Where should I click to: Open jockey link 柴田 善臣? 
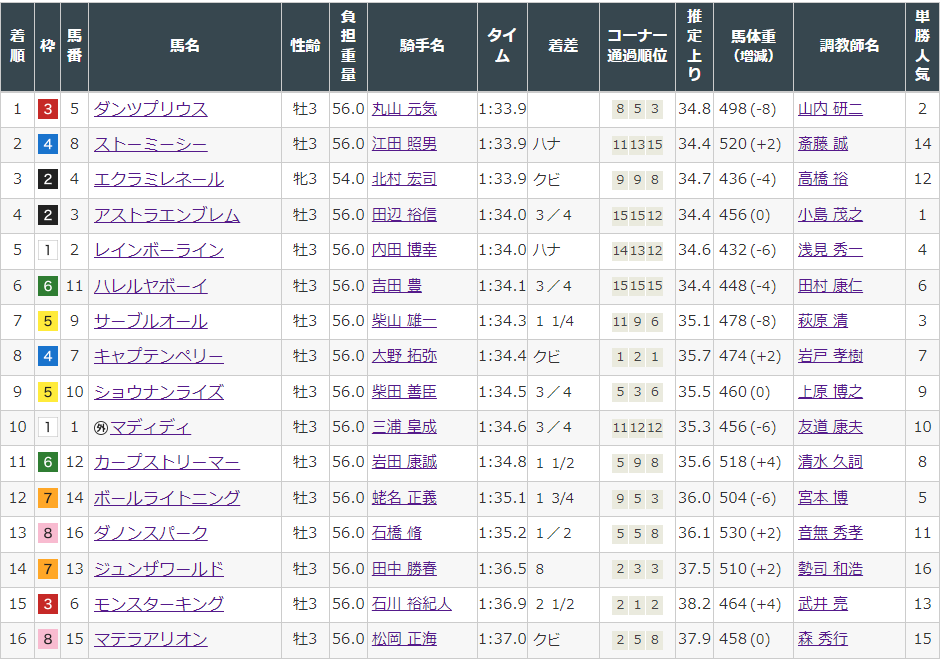click(404, 392)
